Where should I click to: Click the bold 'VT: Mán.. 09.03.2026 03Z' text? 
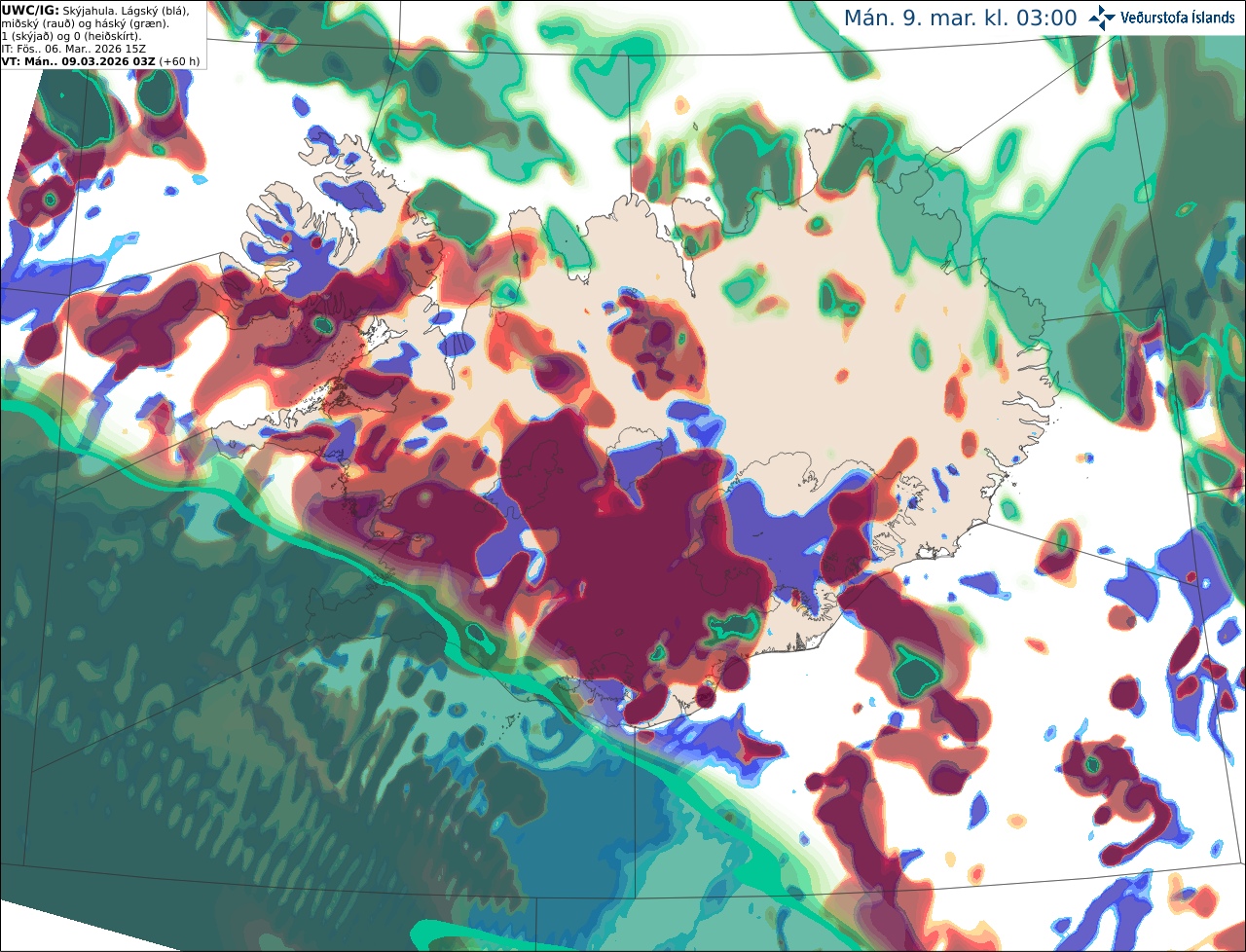pos(78,61)
